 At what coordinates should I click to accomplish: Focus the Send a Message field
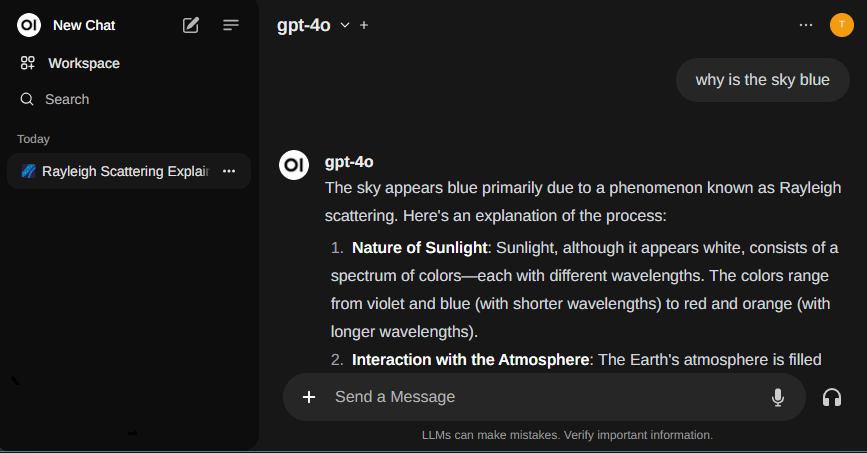[545, 397]
